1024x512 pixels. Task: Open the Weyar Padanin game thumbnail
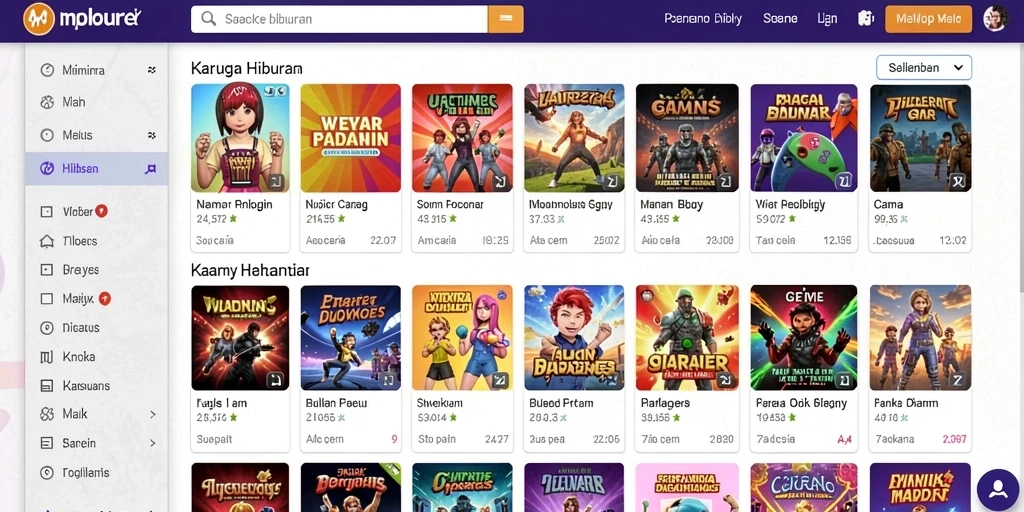351,138
